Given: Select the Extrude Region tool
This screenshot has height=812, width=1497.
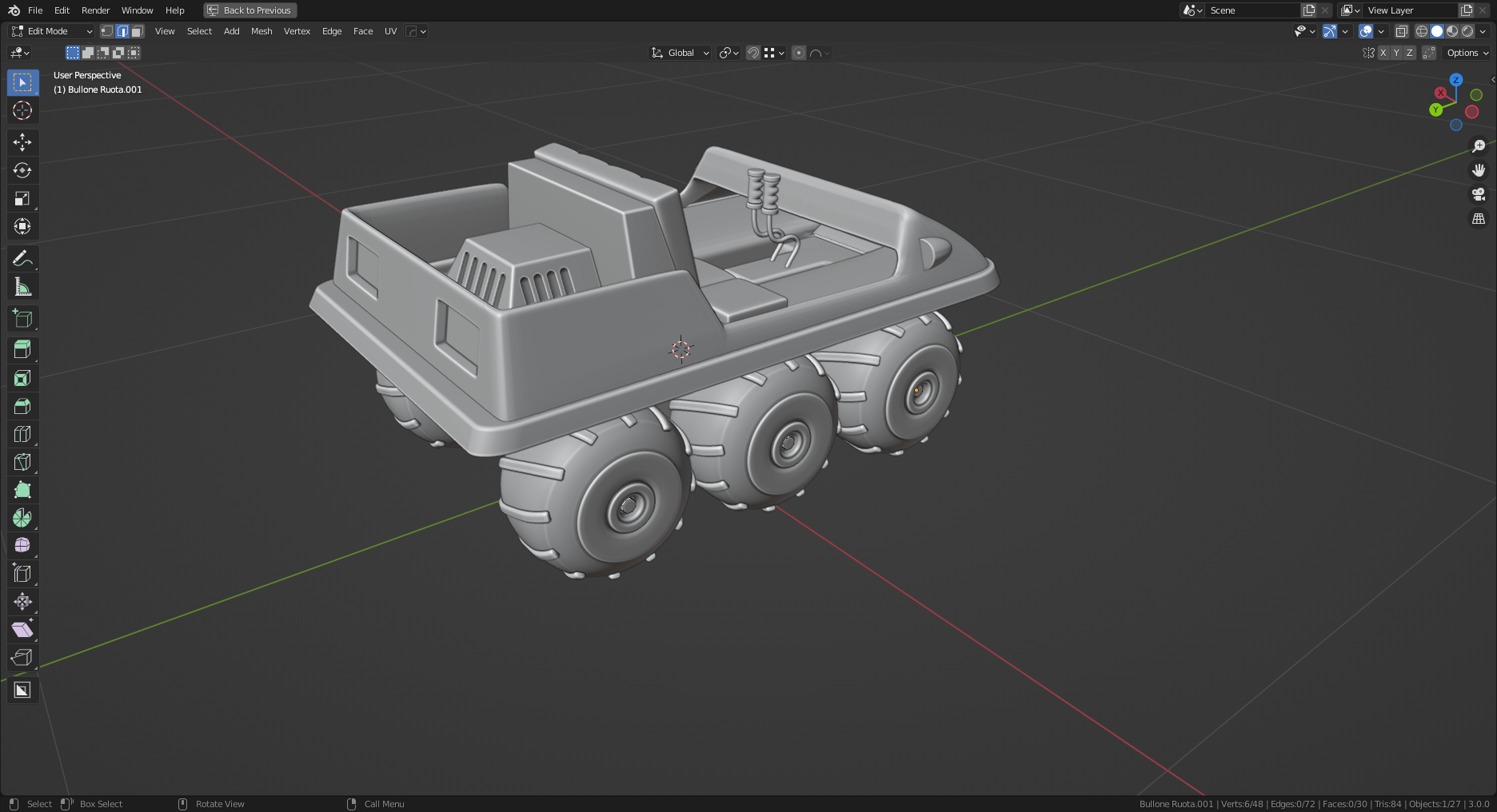Looking at the screenshot, I should click(22, 350).
